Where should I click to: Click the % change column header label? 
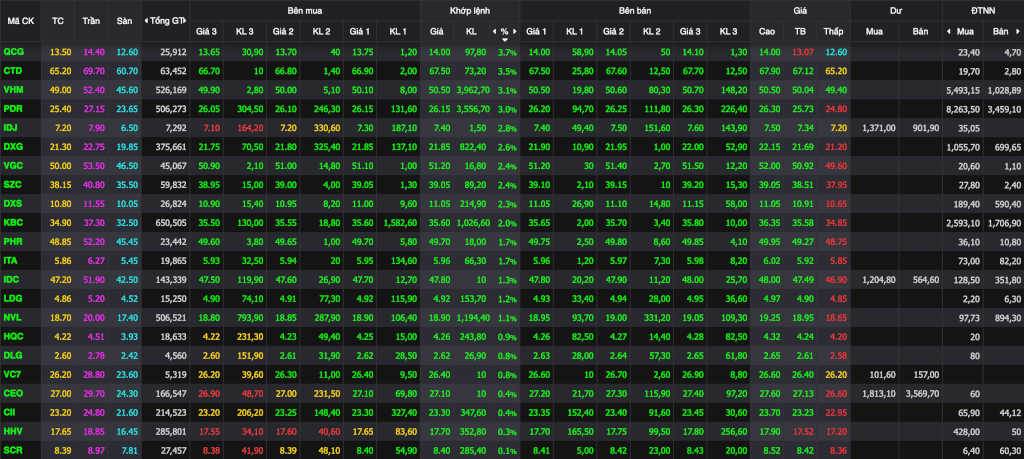pos(505,31)
